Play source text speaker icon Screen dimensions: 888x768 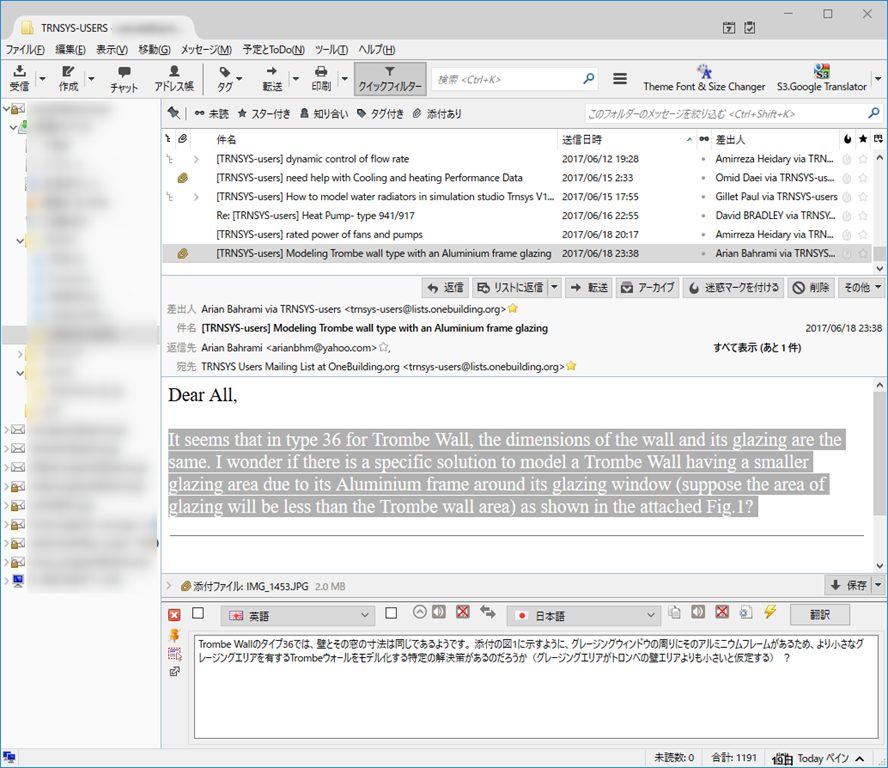[x=439, y=612]
